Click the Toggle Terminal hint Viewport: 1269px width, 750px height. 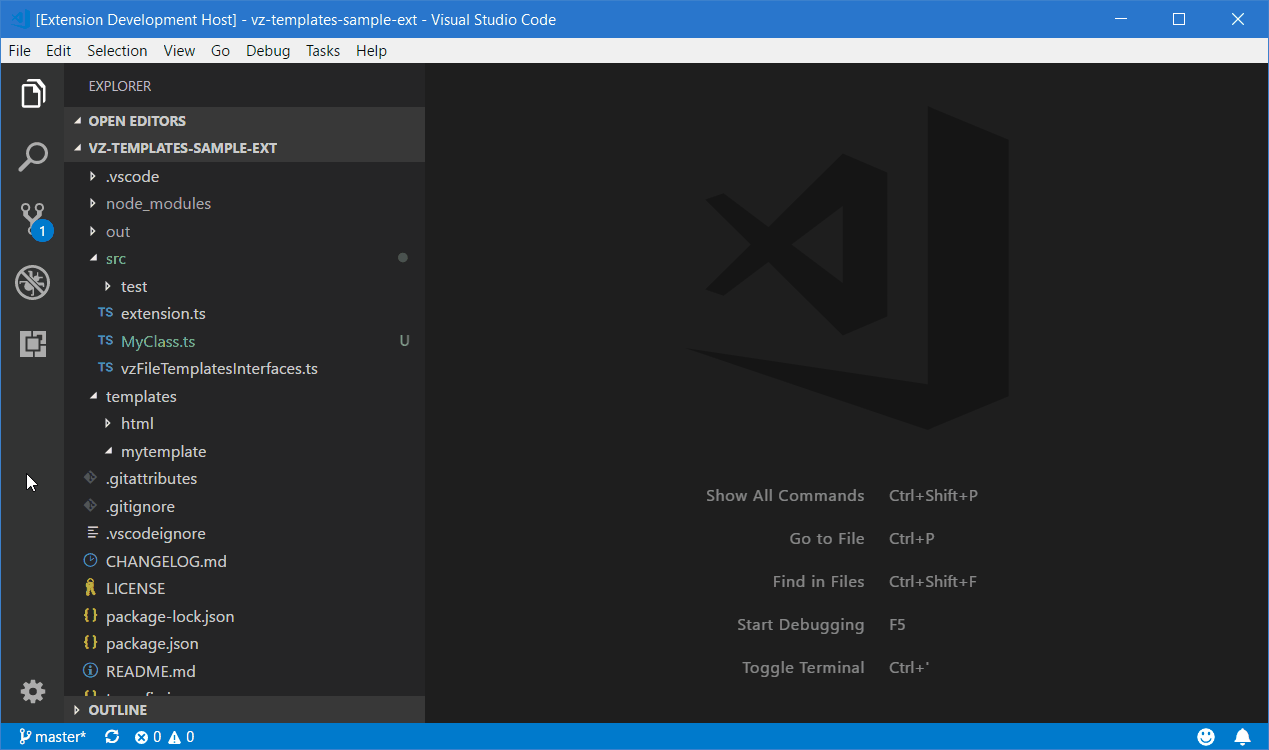pos(803,667)
